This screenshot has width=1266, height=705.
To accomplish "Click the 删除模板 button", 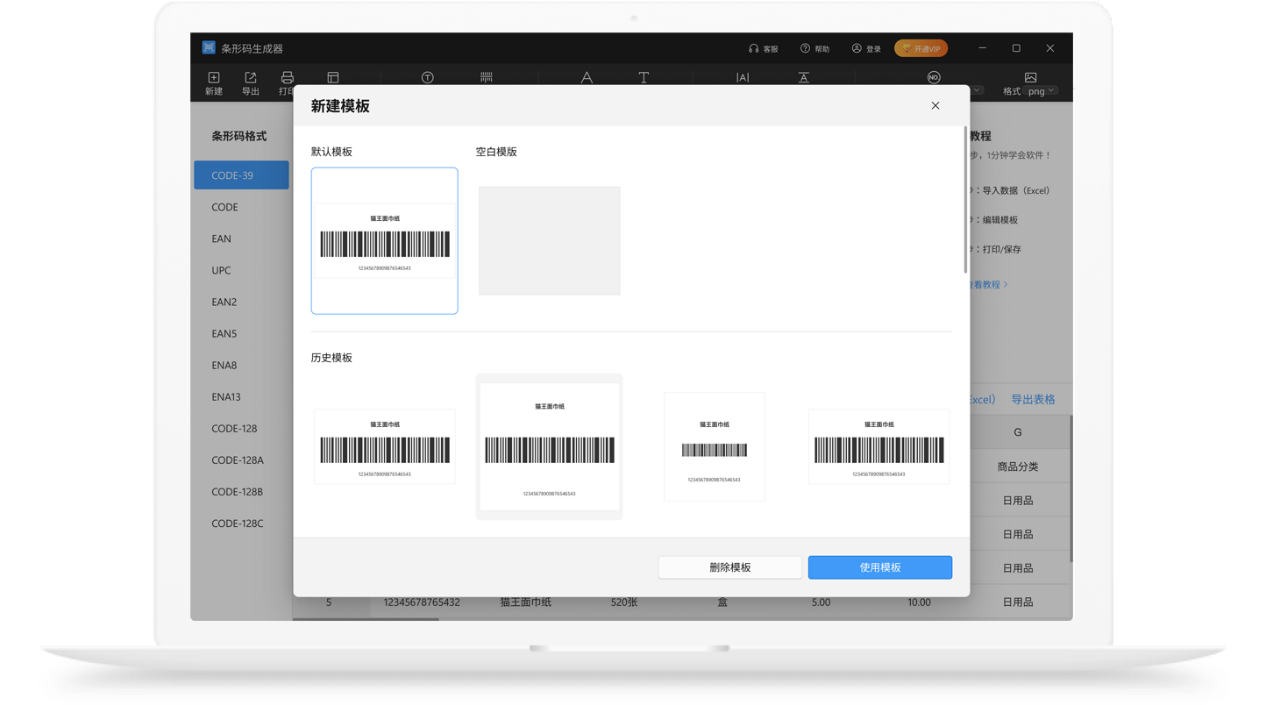I will [x=730, y=567].
